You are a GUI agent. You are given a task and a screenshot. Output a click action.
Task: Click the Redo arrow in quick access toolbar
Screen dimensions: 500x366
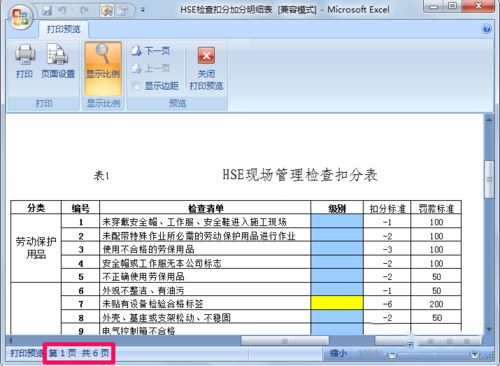(84, 10)
